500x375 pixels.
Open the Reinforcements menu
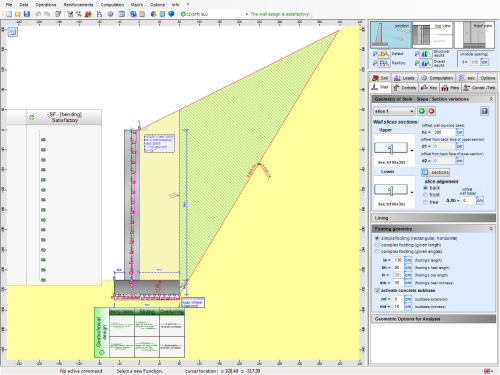(79, 5)
